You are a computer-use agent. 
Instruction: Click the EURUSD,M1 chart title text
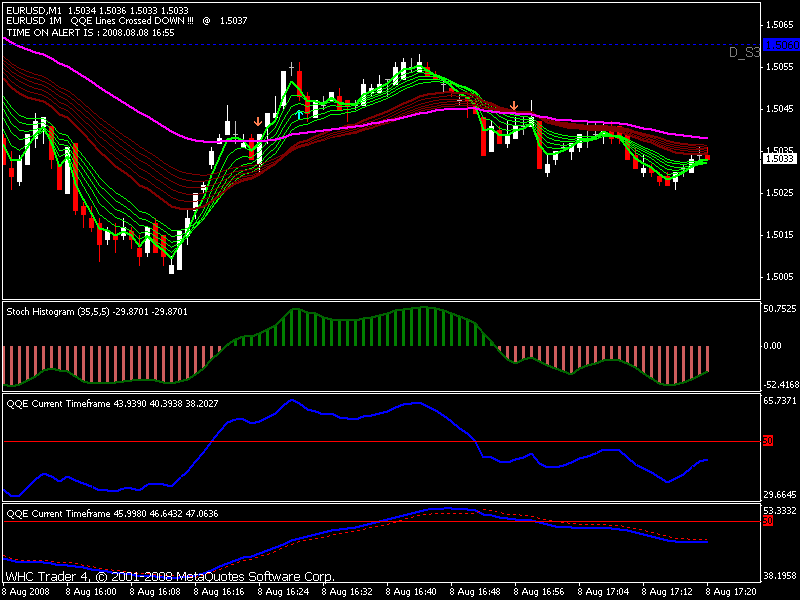pos(33,10)
